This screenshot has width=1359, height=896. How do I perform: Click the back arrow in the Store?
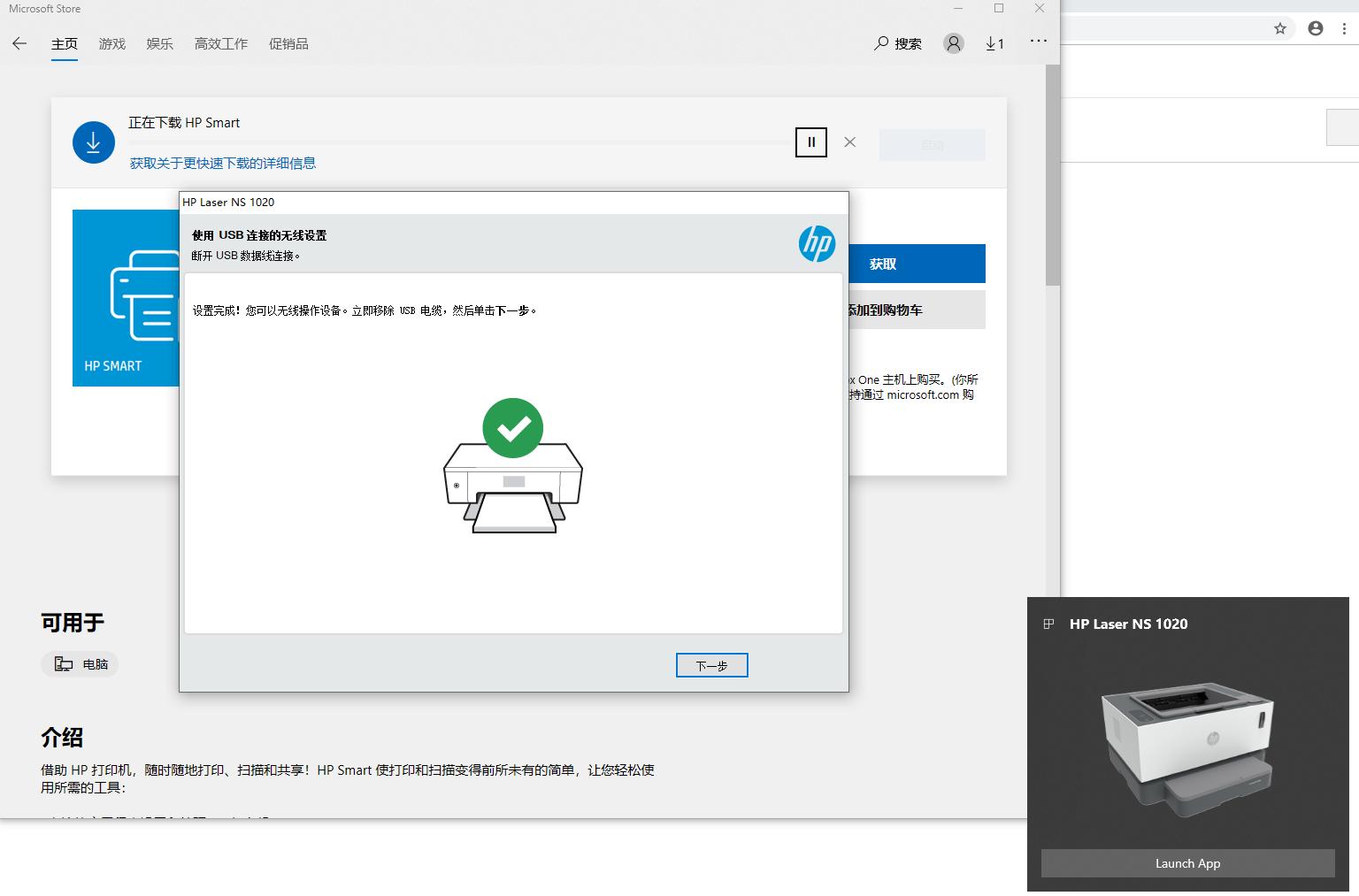click(19, 43)
